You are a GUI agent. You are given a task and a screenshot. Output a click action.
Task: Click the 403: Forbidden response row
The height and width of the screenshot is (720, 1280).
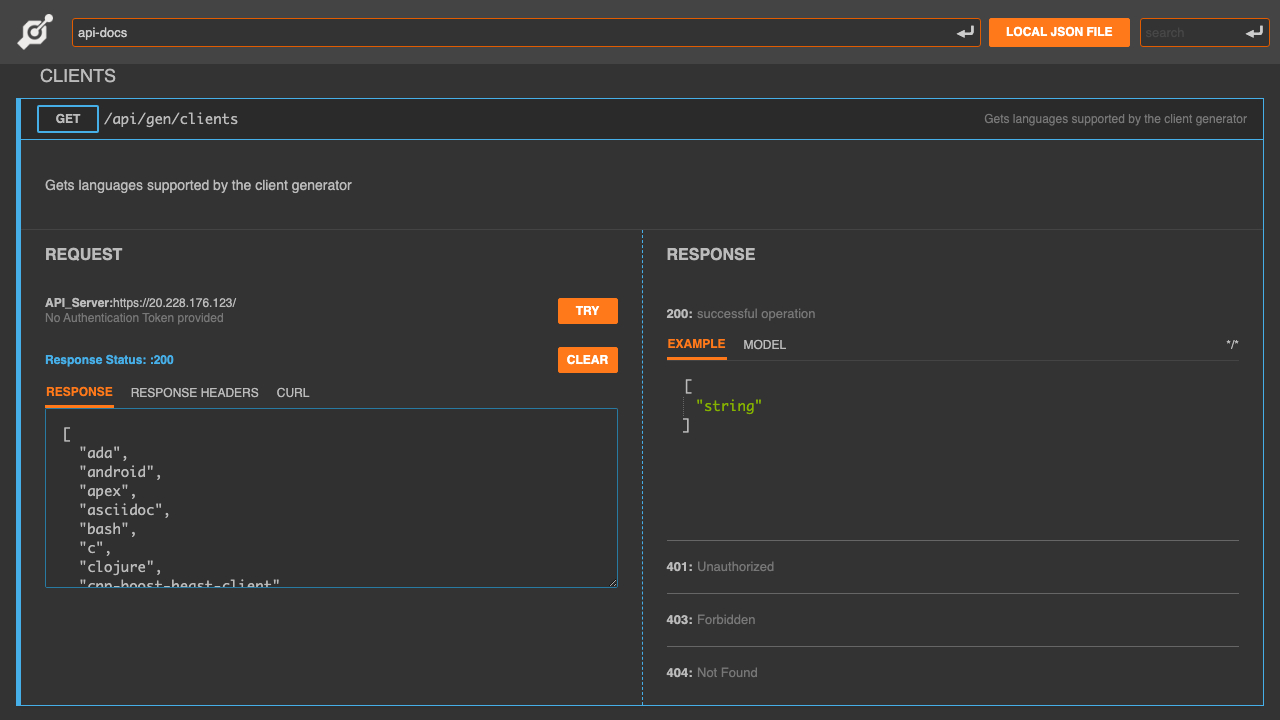point(952,620)
